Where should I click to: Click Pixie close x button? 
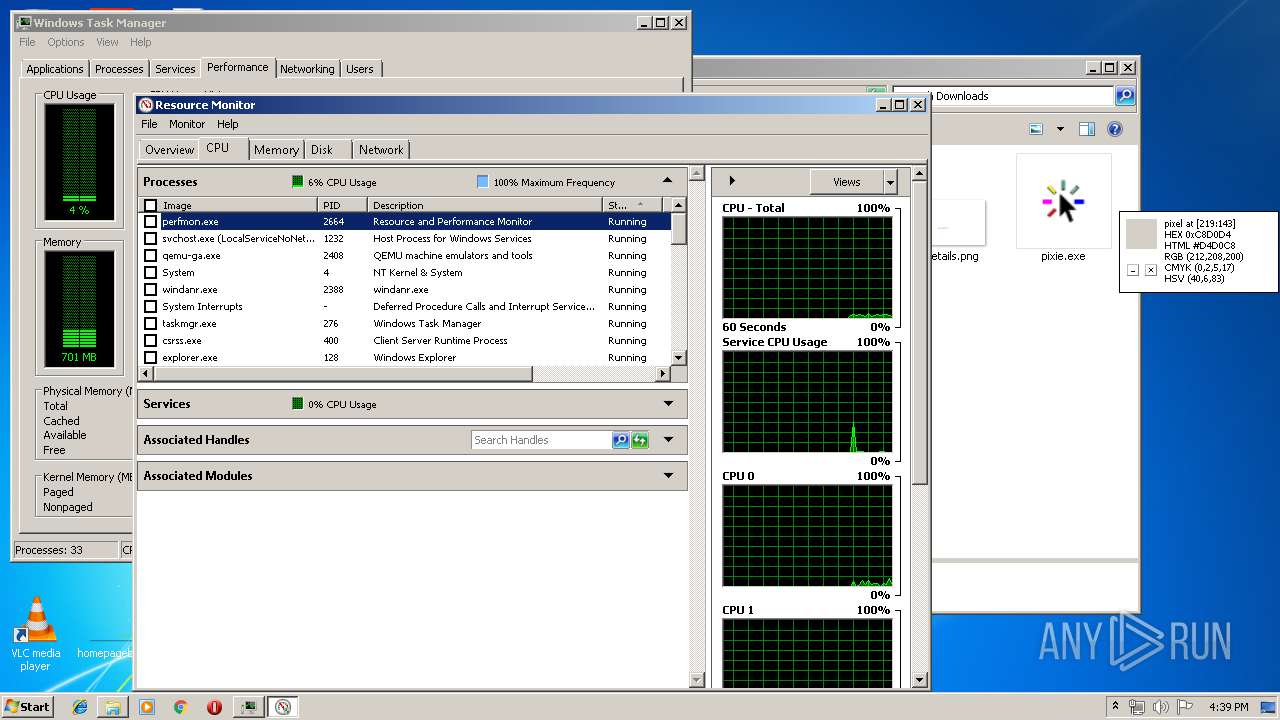pos(1151,270)
